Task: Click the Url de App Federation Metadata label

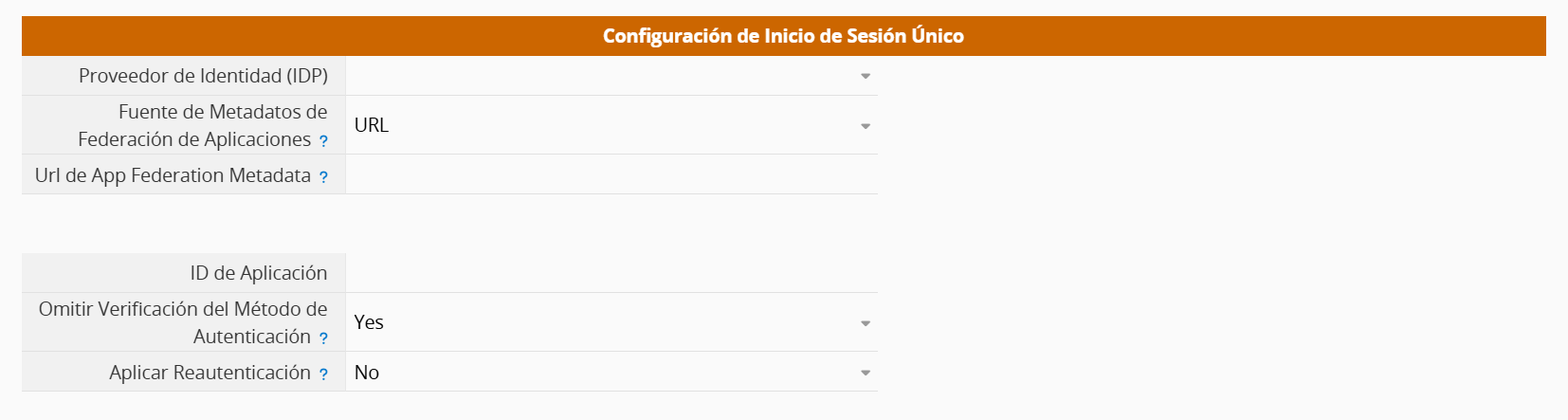Action: [x=173, y=175]
